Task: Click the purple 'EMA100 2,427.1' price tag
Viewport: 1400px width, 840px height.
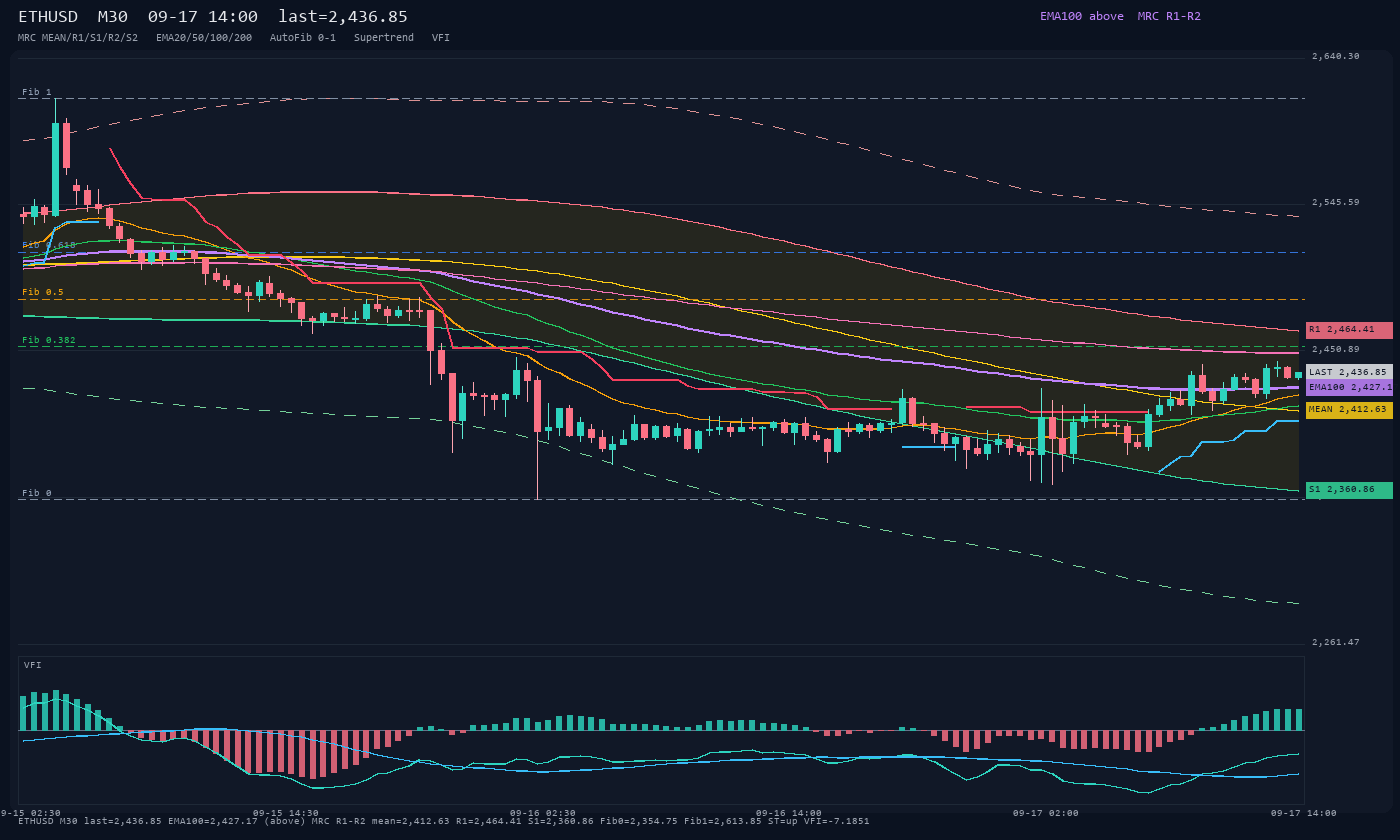Action: pos(1349,387)
